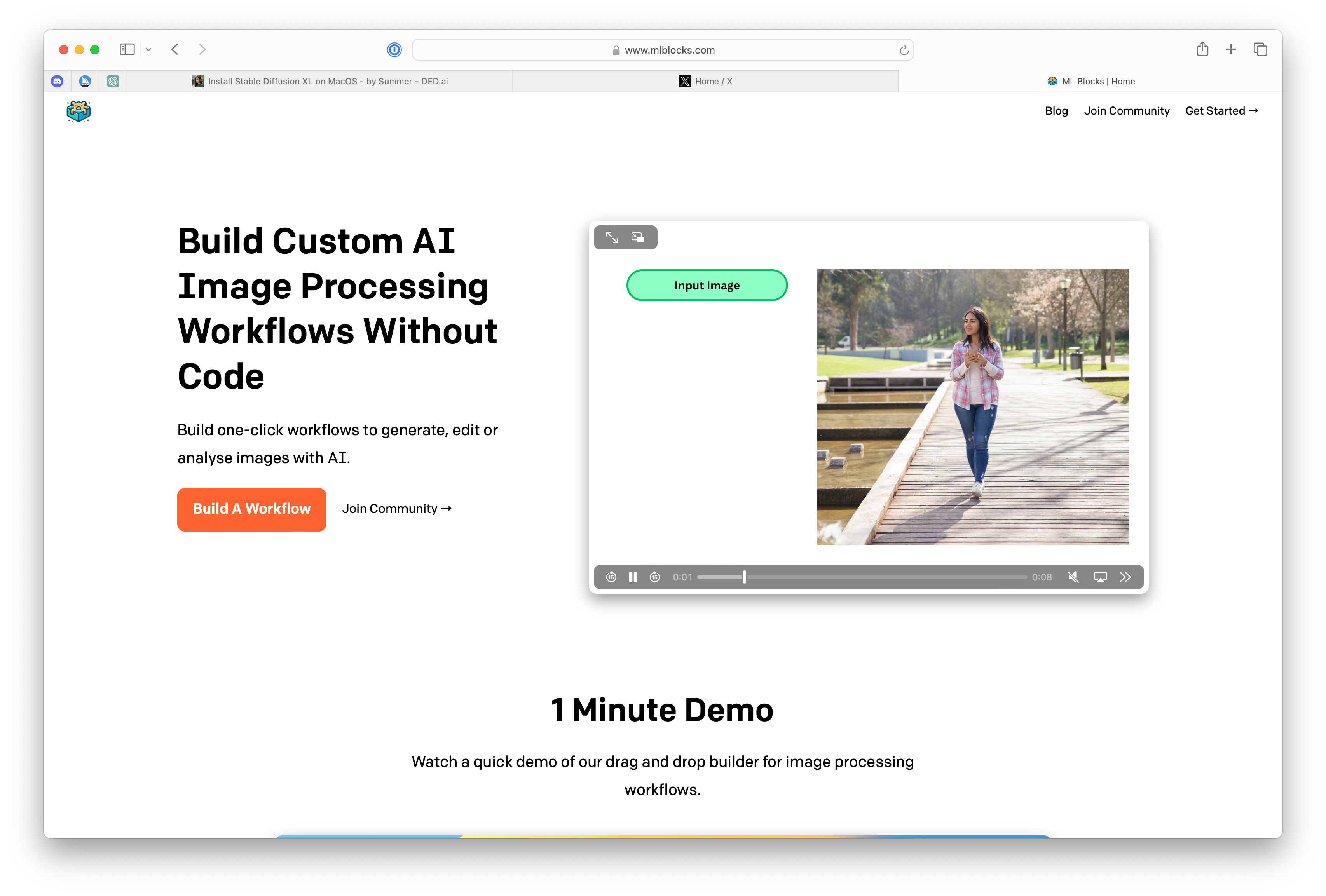Skip the video back 15 seconds
1326x896 pixels.
pos(611,577)
